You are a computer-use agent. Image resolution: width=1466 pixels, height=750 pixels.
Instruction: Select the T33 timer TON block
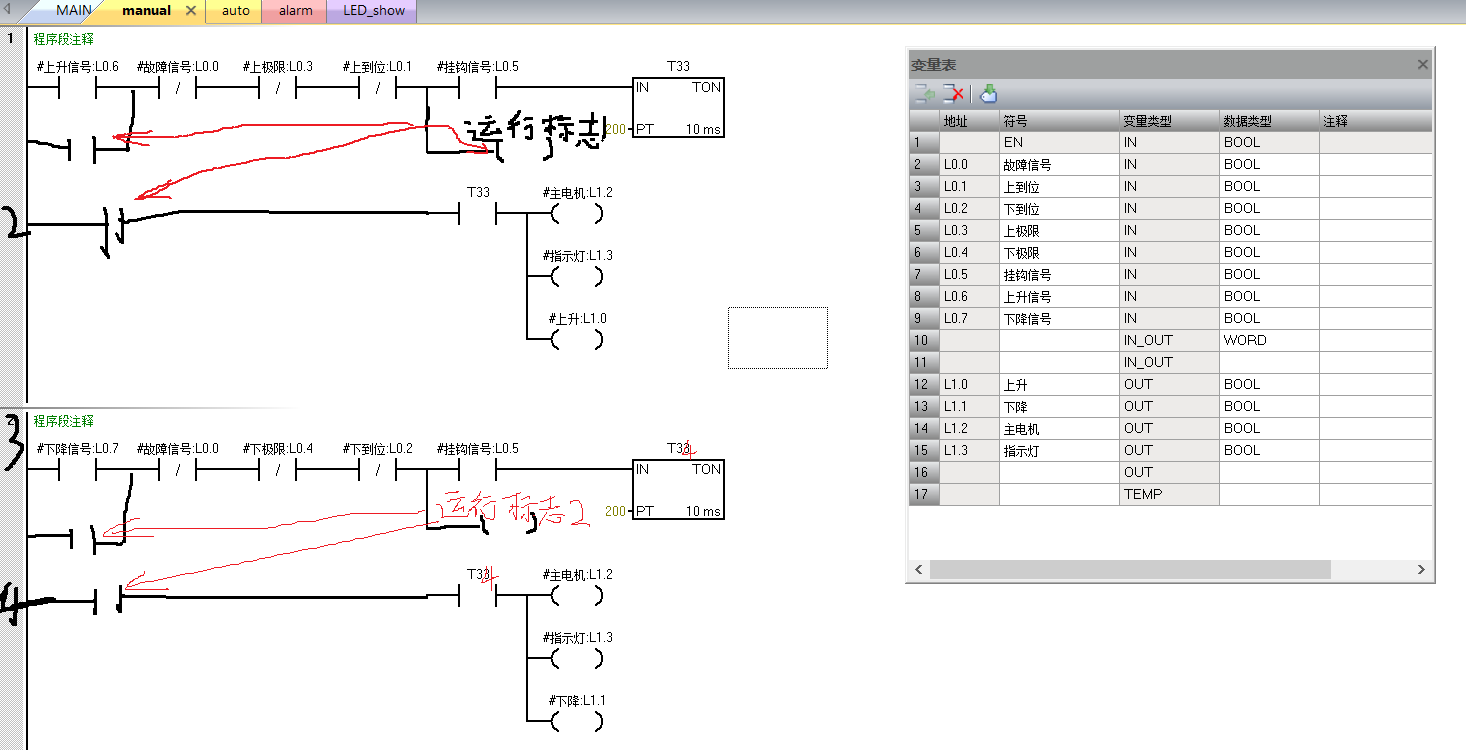pyautogui.click(x=677, y=108)
